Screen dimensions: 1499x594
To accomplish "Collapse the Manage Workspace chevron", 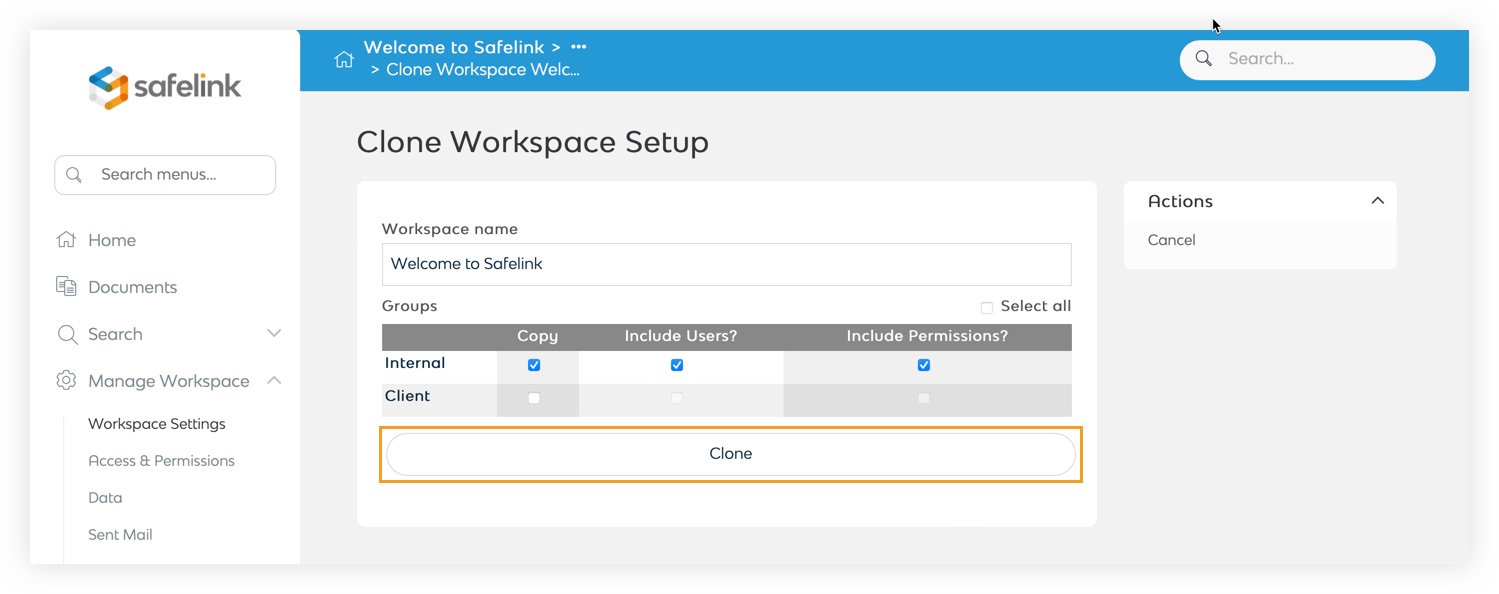I will (x=274, y=380).
